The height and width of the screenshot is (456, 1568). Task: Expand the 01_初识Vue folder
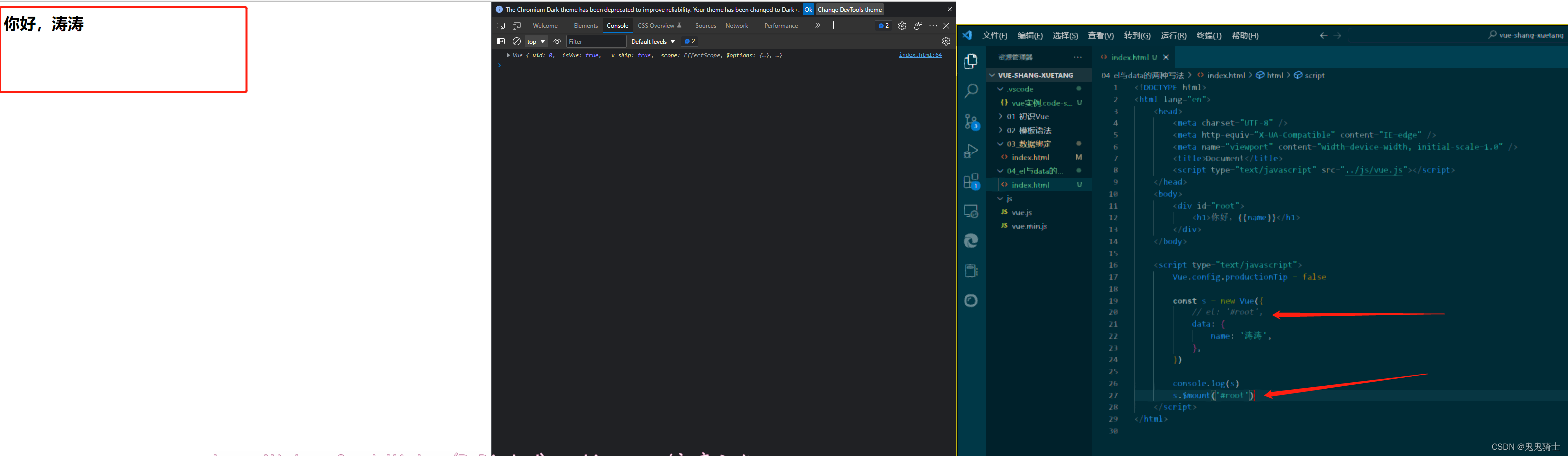(1039, 116)
